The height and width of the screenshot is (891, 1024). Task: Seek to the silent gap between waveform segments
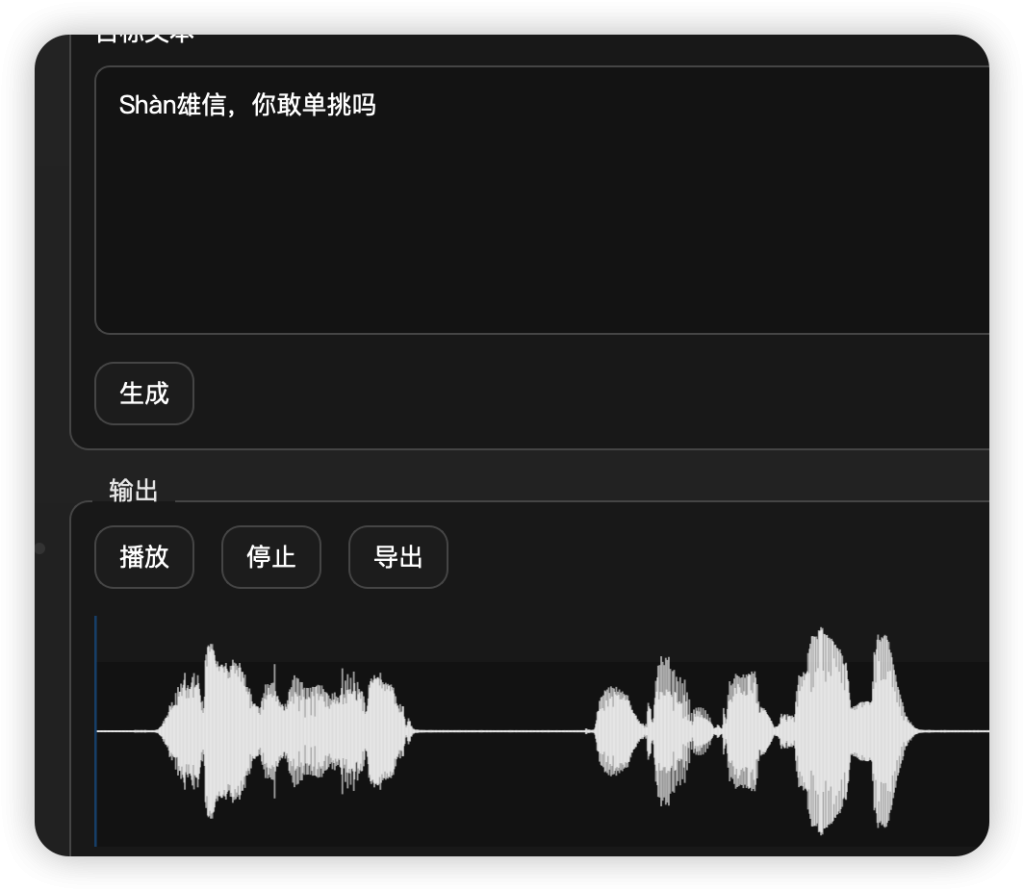(x=500, y=731)
